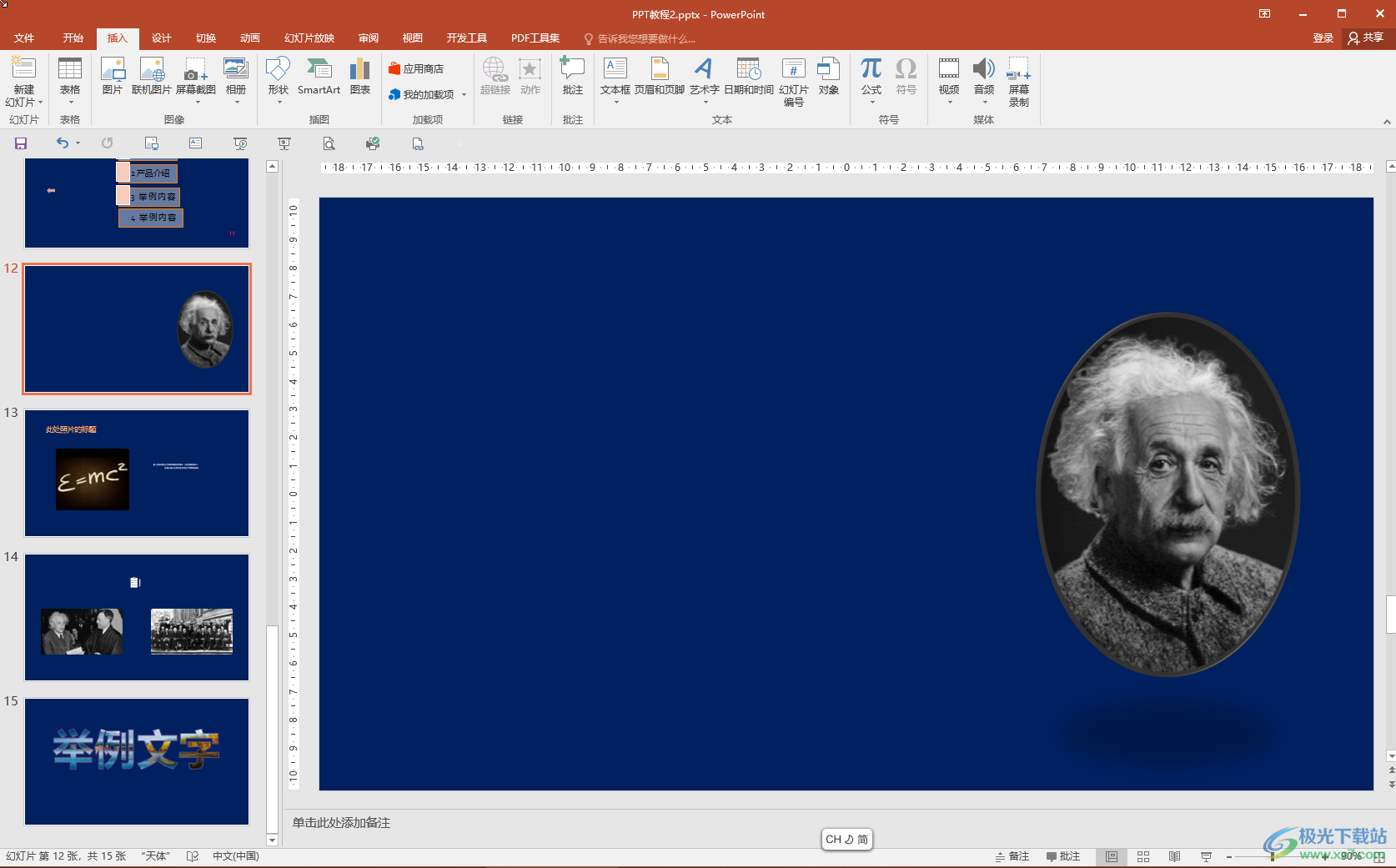This screenshot has height=868, width=1396.
Task: Toggle Notes (备注) pane in status bar
Action: pos(1012,856)
